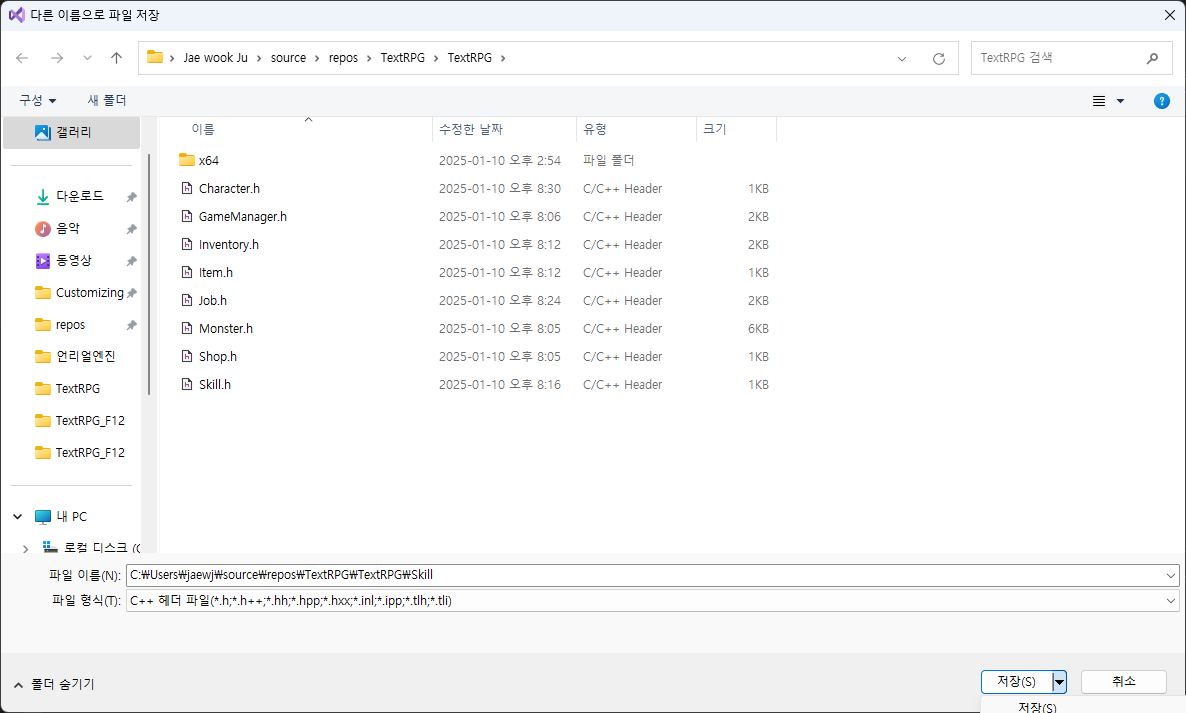Image resolution: width=1186 pixels, height=713 pixels.
Task: Open the address bar history dropdown
Action: click(902, 58)
